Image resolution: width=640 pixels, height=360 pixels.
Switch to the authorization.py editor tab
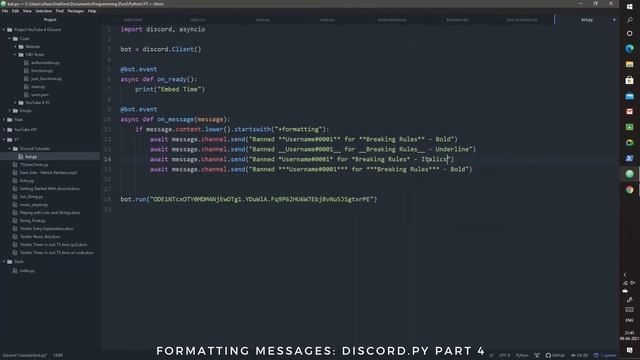[392, 20]
